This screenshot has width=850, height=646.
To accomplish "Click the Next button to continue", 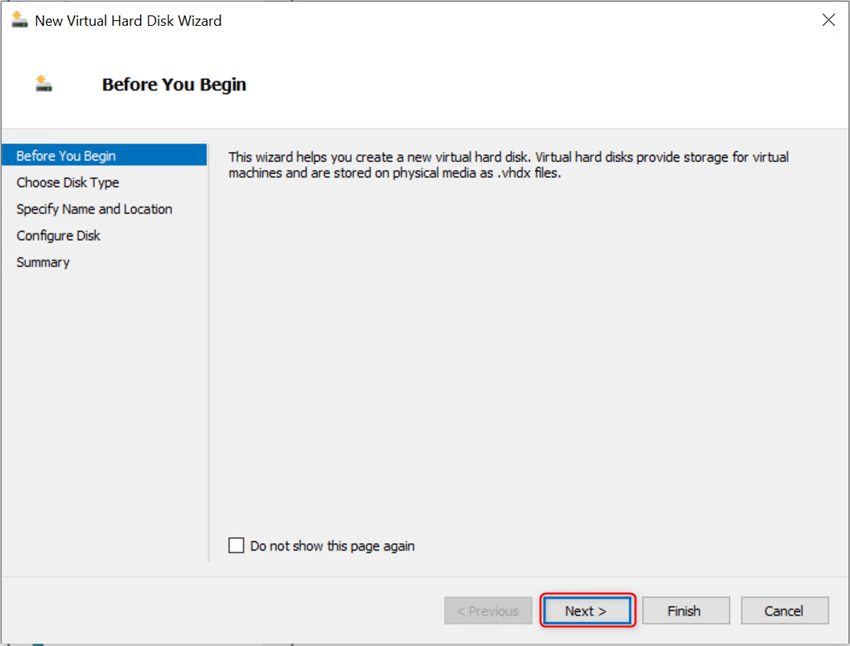I will (587, 610).
